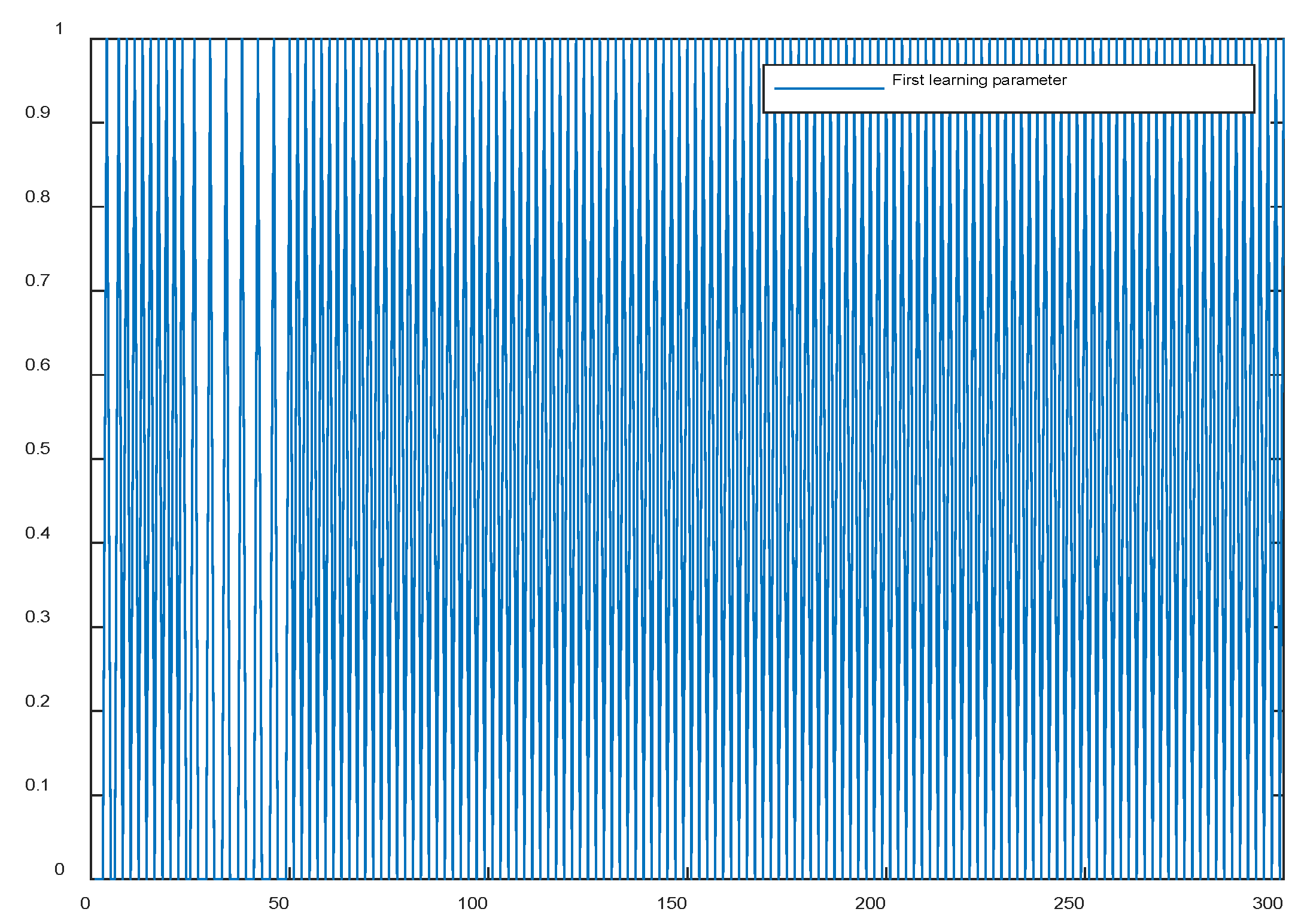Click the x-axis label 150
Image resolution: width=1298 pixels, height=924 pixels.
coord(671,904)
